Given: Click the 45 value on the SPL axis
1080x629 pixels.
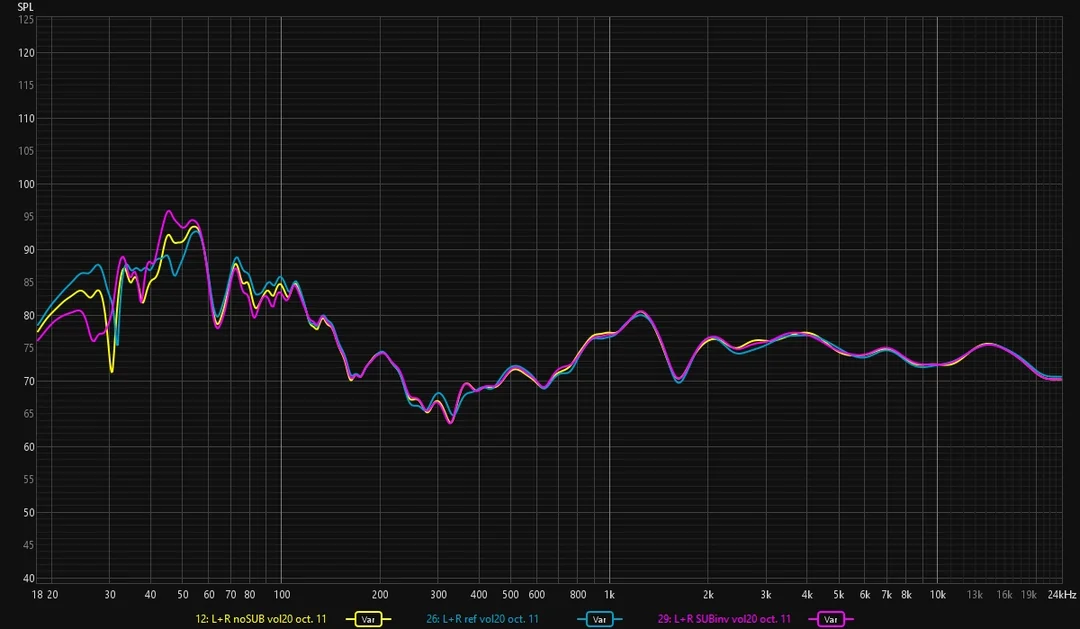Looking at the screenshot, I should pos(28,546).
